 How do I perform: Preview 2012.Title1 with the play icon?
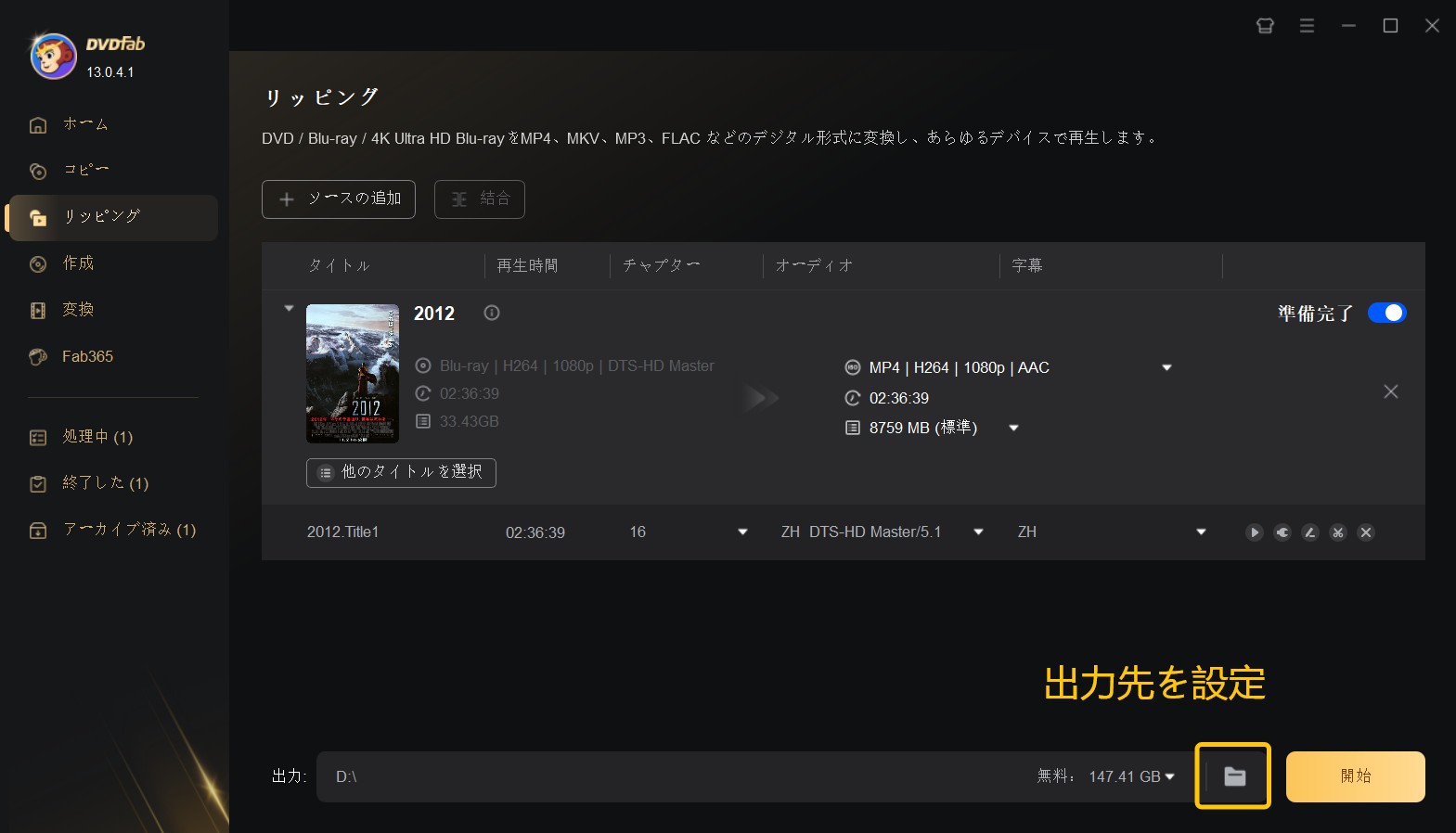click(x=1255, y=532)
